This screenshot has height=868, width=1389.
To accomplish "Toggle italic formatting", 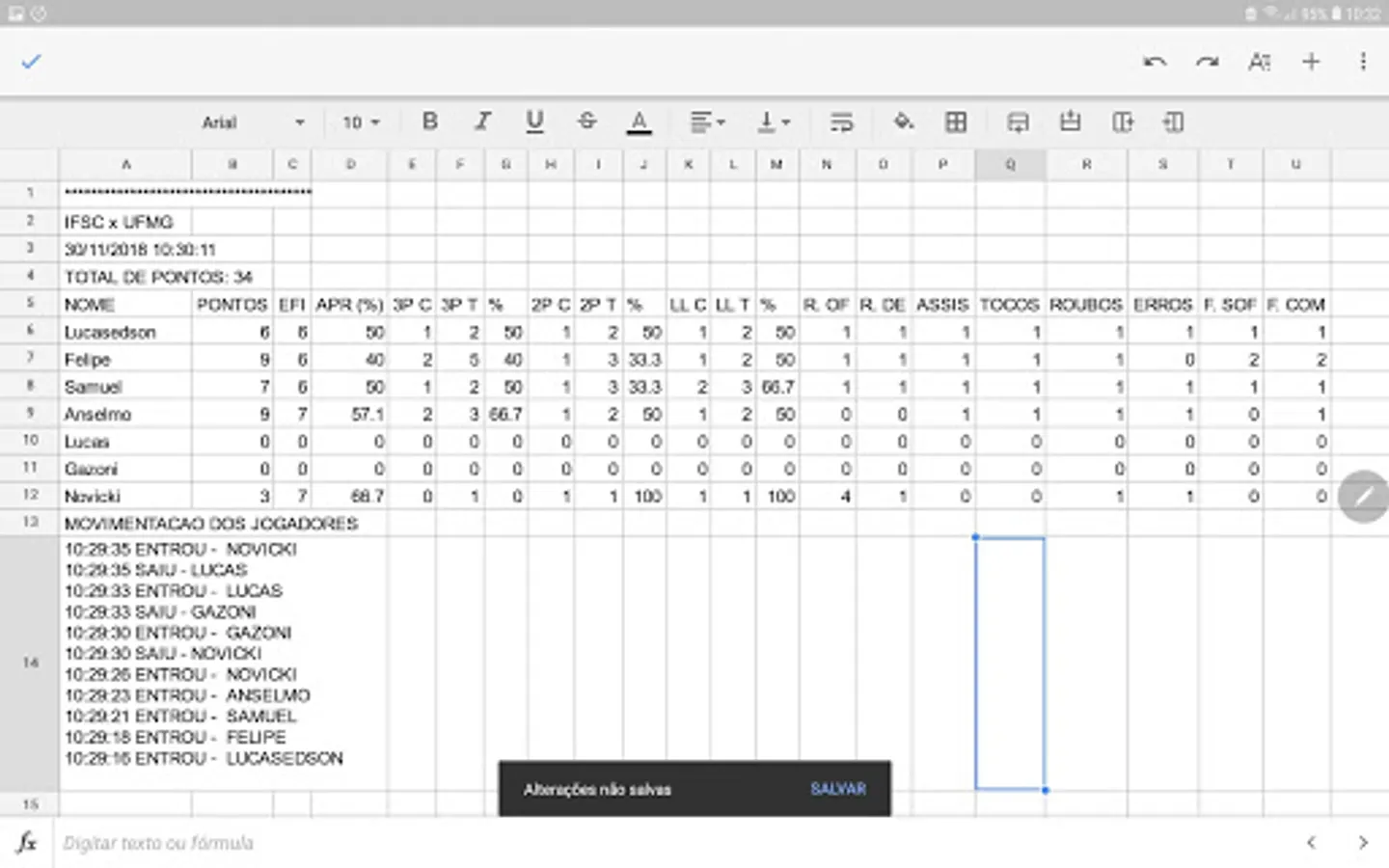I will click(x=482, y=122).
